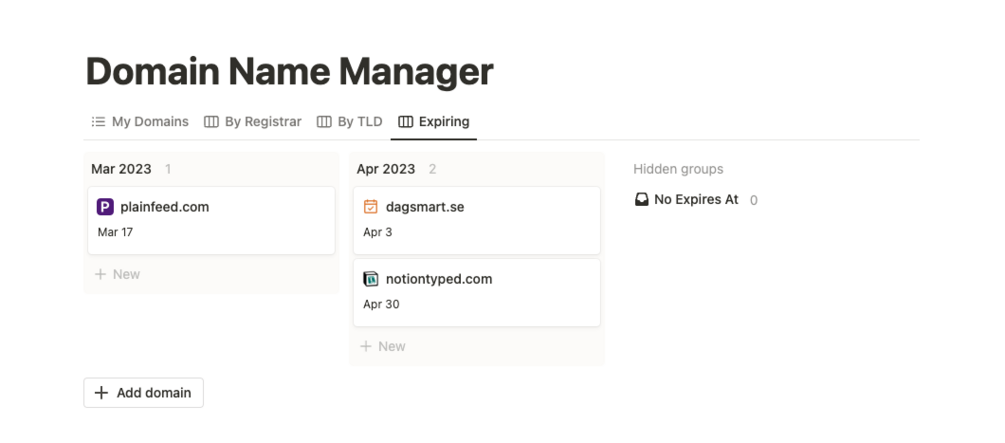Viewport: 1005px width, 443px height.
Task: Click the By TLD board icon
Action: pos(324,122)
